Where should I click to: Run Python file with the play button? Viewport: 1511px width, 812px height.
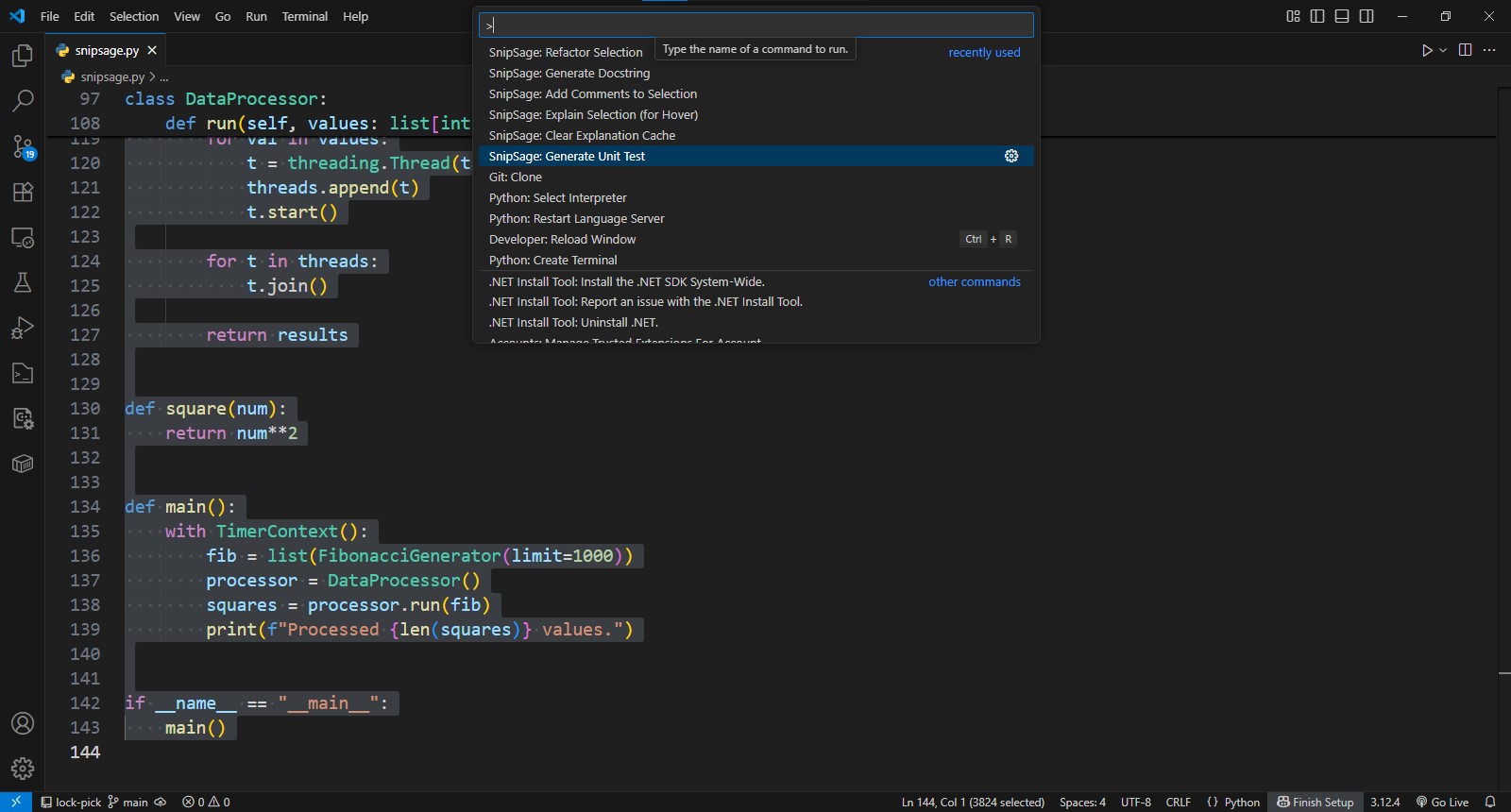pos(1427,50)
